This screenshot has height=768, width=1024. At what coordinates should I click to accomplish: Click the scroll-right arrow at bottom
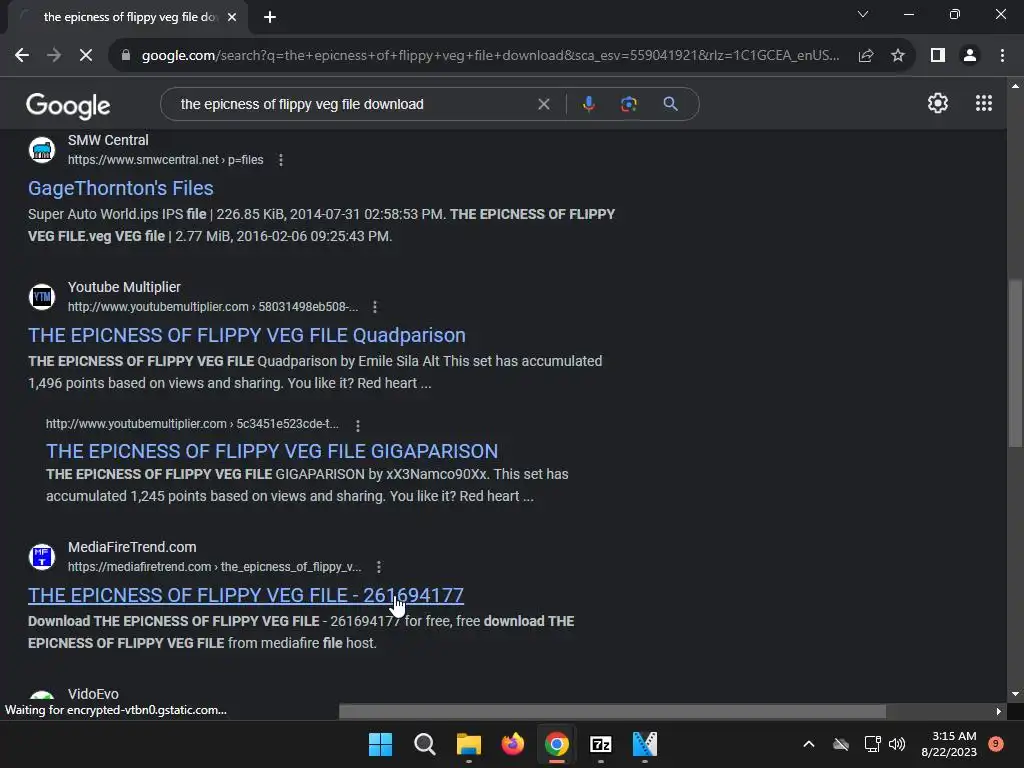pyautogui.click(x=999, y=711)
